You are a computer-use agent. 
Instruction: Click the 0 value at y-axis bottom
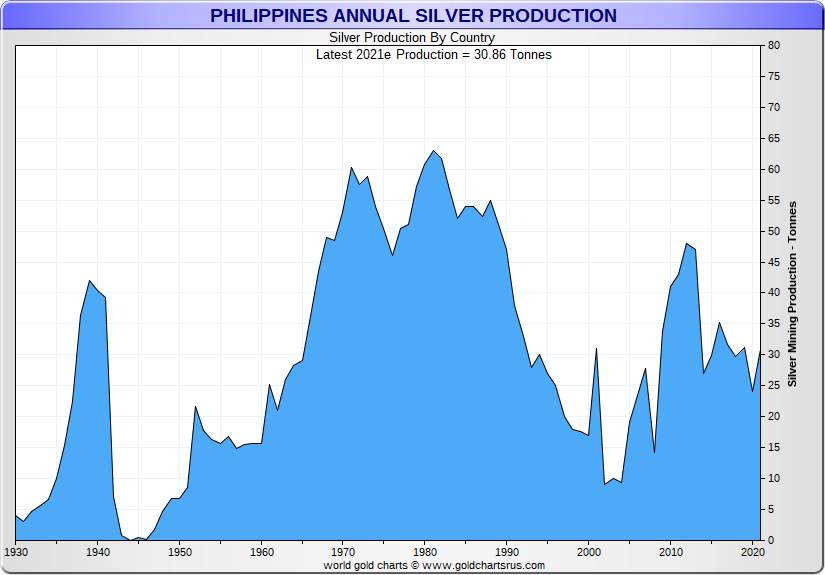pyautogui.click(x=771, y=540)
